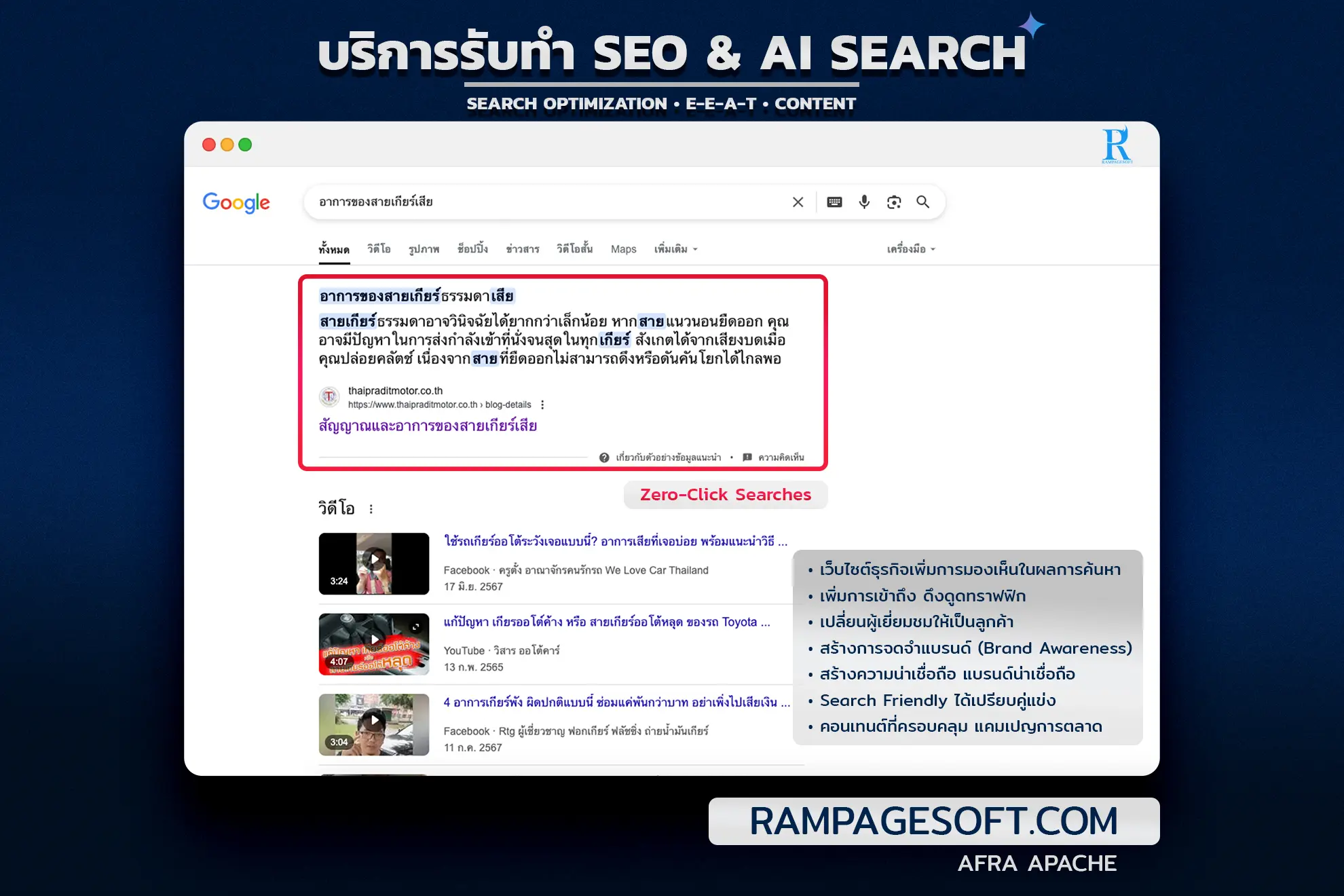Image resolution: width=1344 pixels, height=896 pixels.
Task: Switch to the รูปภาพ tab
Action: click(x=424, y=249)
